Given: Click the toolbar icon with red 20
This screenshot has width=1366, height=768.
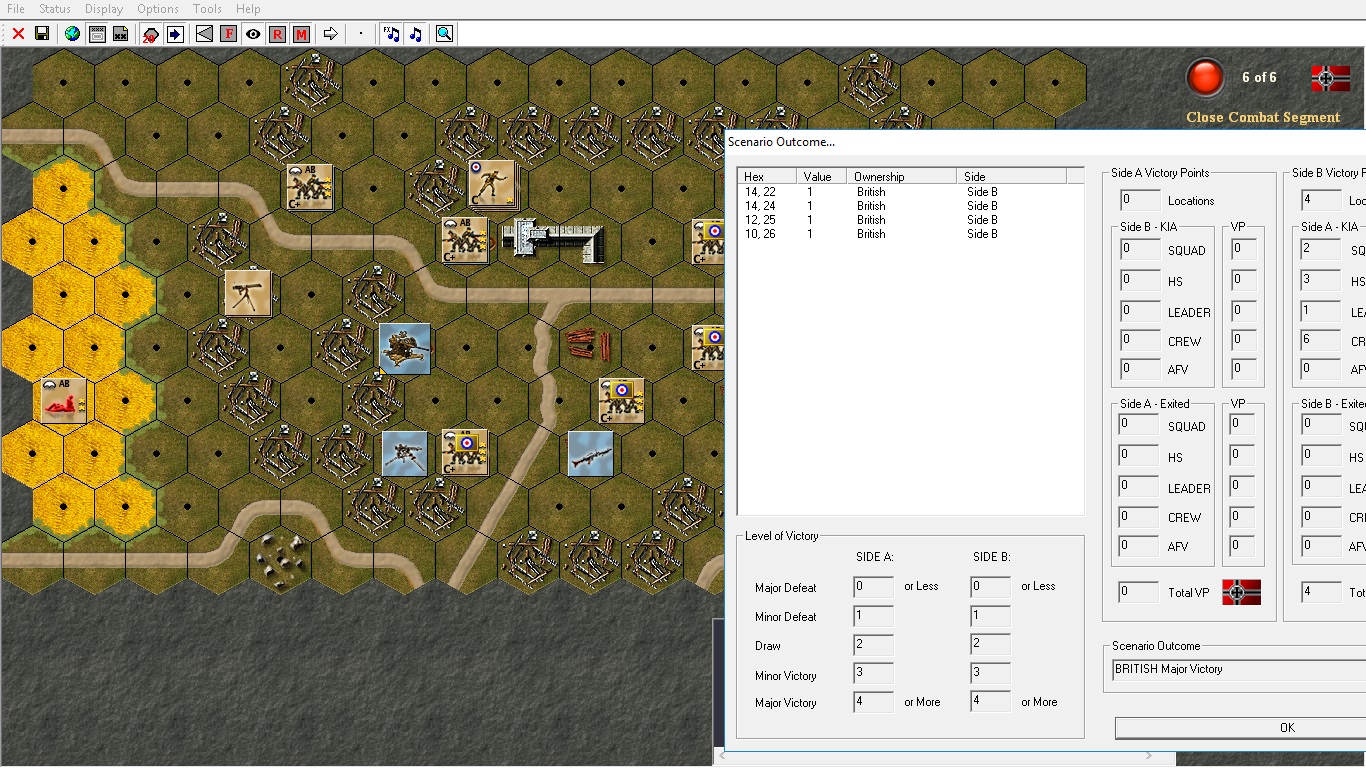Looking at the screenshot, I should click(151, 34).
